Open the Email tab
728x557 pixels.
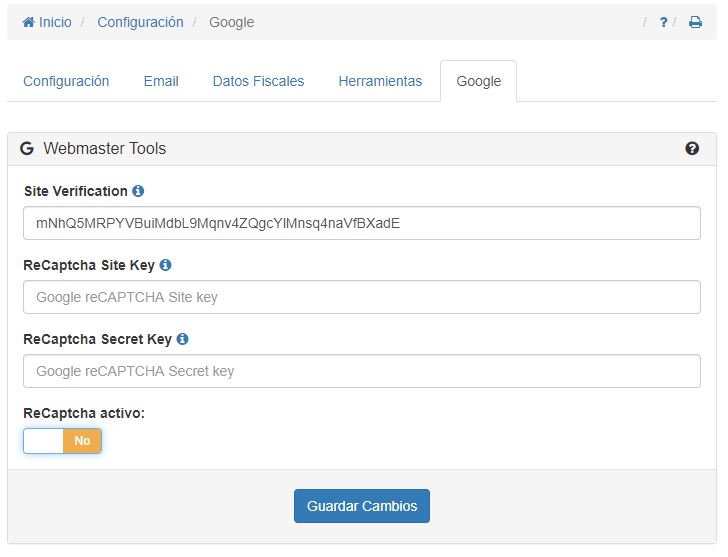pos(161,81)
